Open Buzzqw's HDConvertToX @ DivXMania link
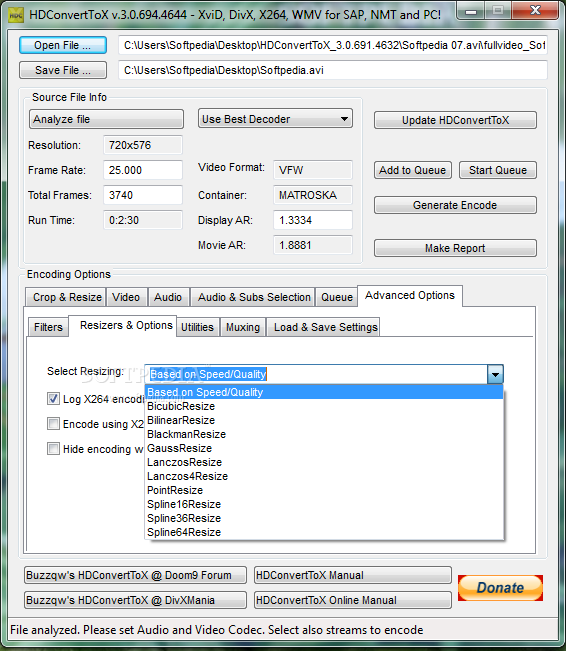This screenshot has height=651, width=566. [135, 600]
